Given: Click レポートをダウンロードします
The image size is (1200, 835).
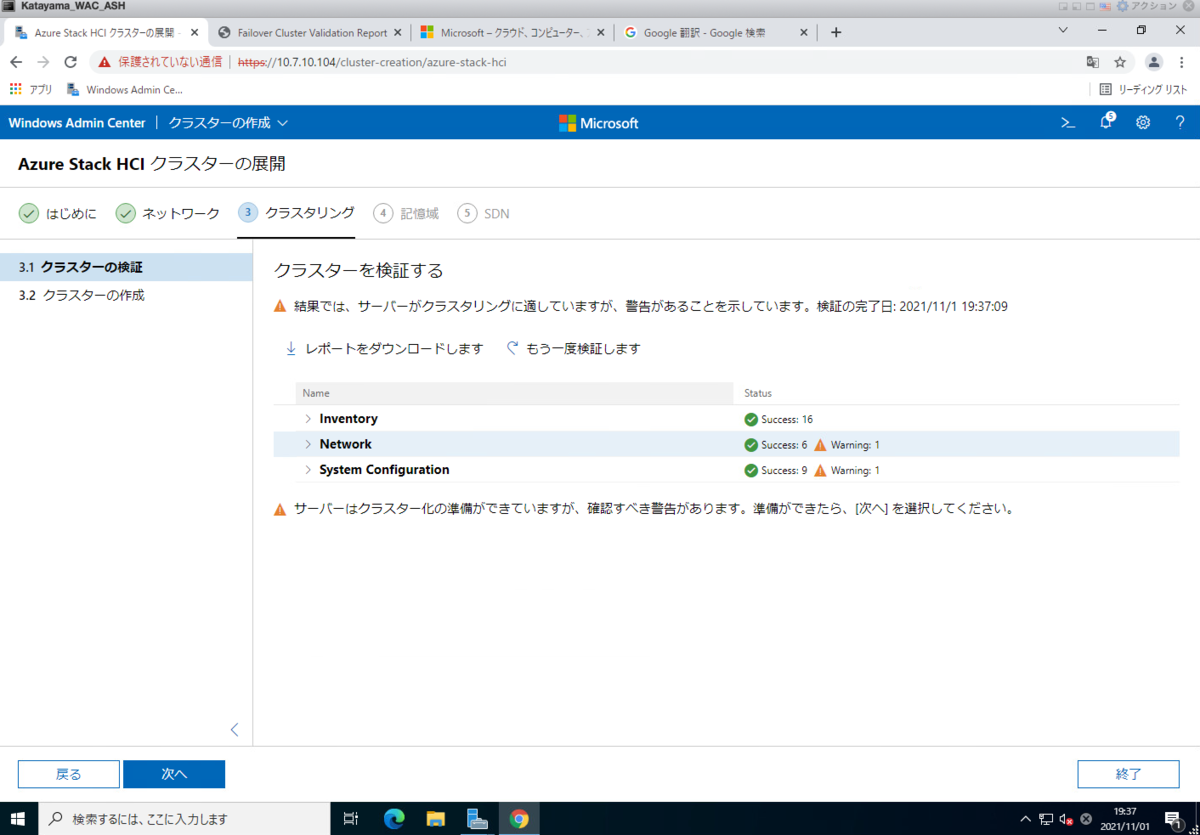Looking at the screenshot, I should pos(384,349).
